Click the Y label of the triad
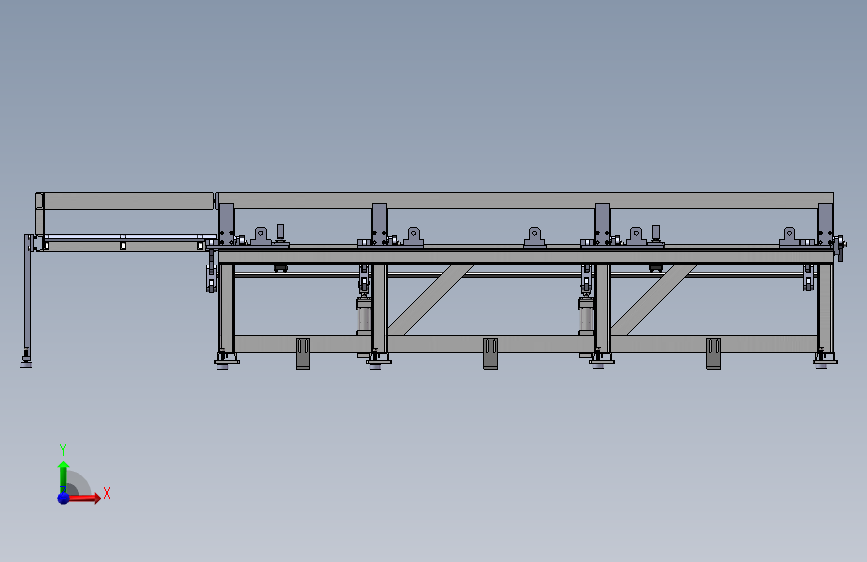This screenshot has width=867, height=562. [x=63, y=449]
